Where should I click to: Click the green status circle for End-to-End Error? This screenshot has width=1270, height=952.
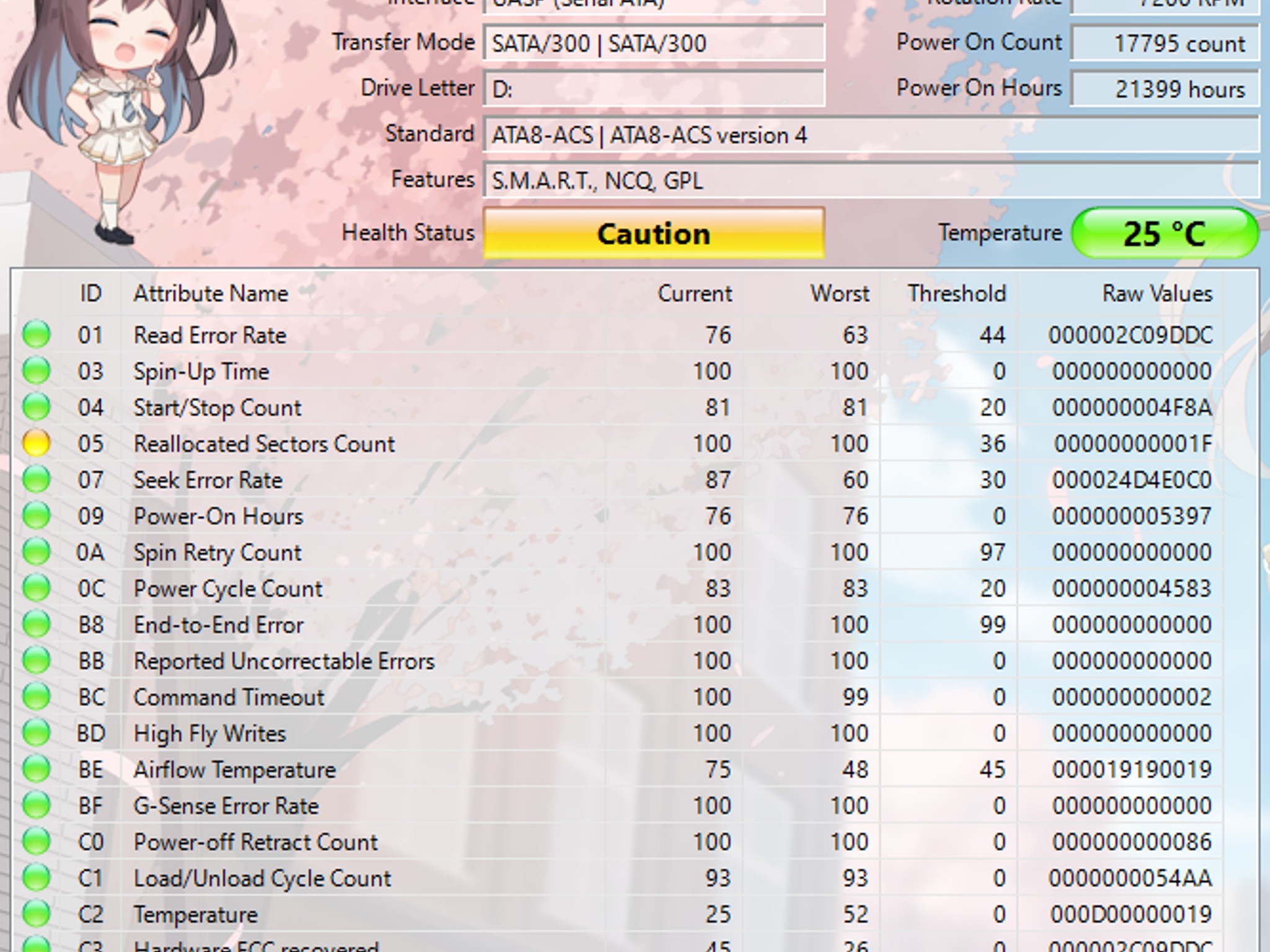pos(37,624)
